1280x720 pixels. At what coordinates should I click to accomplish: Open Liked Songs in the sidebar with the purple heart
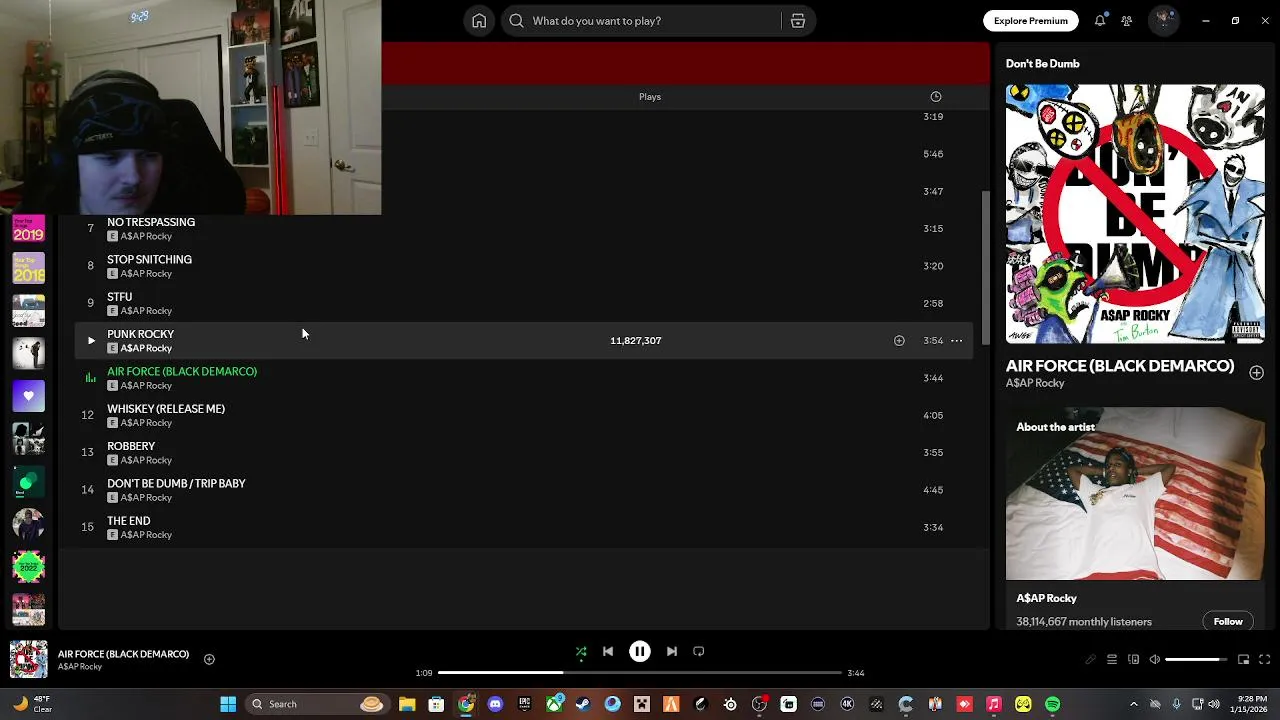[x=28, y=396]
